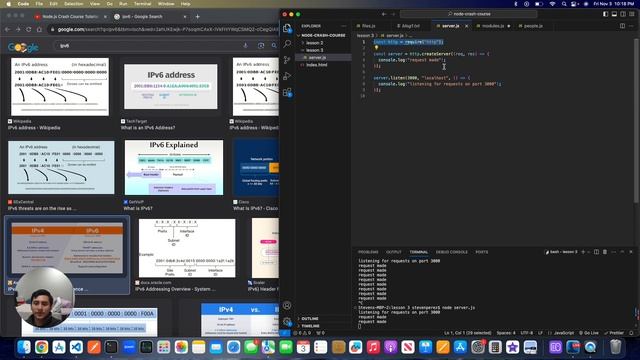
Task: Start Google voice search with microphone icon
Action: [245, 46]
